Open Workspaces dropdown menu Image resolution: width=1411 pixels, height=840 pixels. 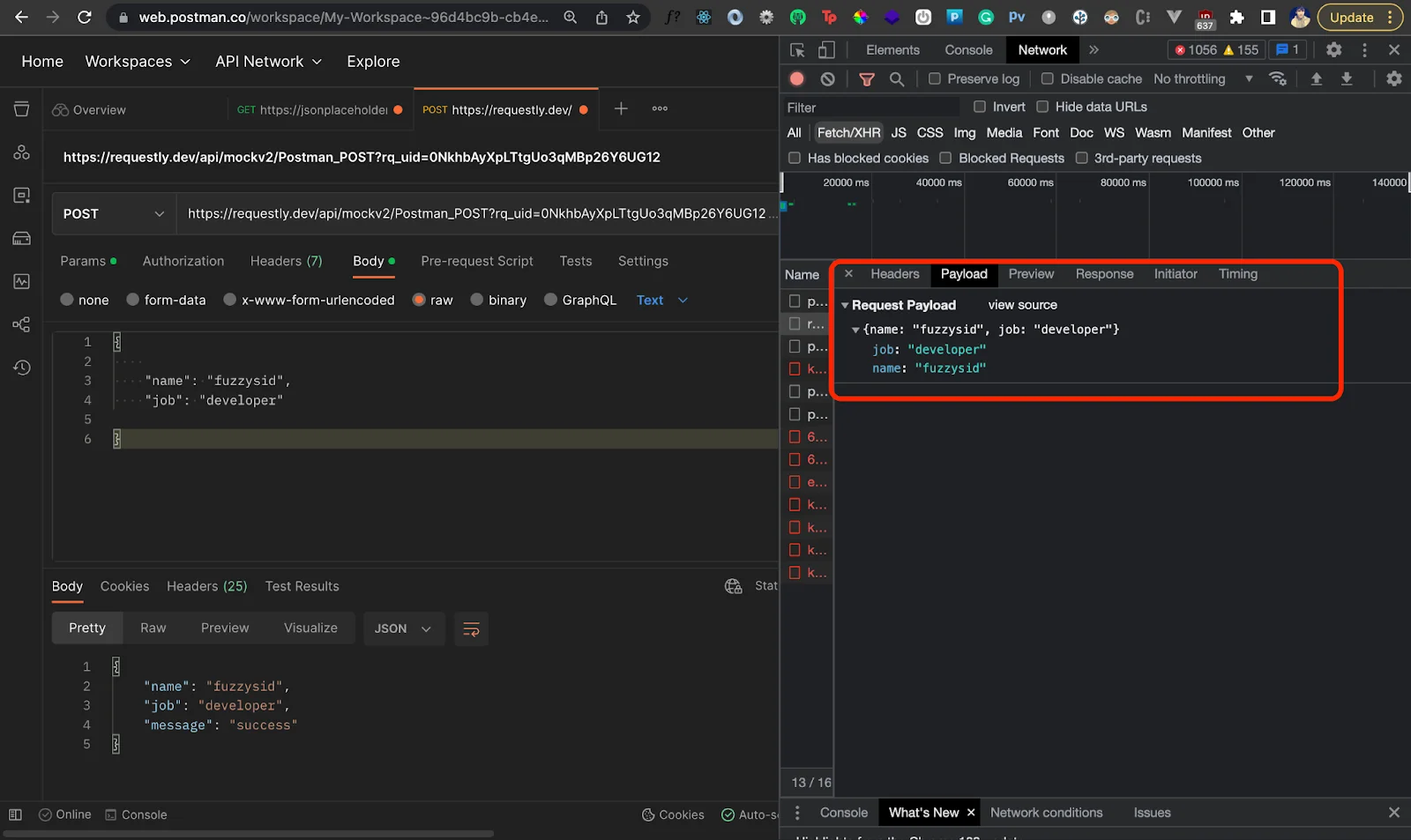coord(138,62)
